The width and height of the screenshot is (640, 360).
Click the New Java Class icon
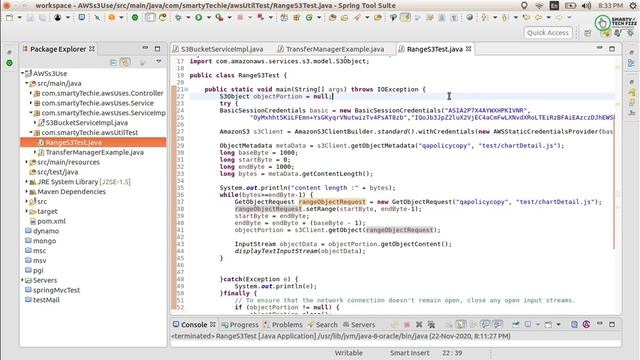tap(309, 18)
